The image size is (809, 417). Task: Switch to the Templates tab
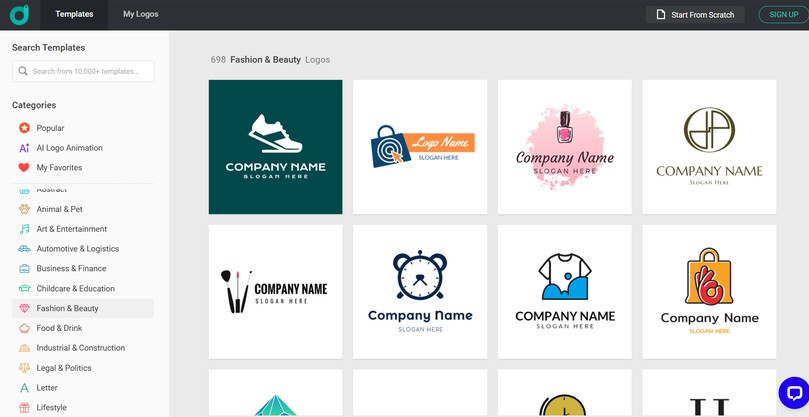[x=74, y=14]
